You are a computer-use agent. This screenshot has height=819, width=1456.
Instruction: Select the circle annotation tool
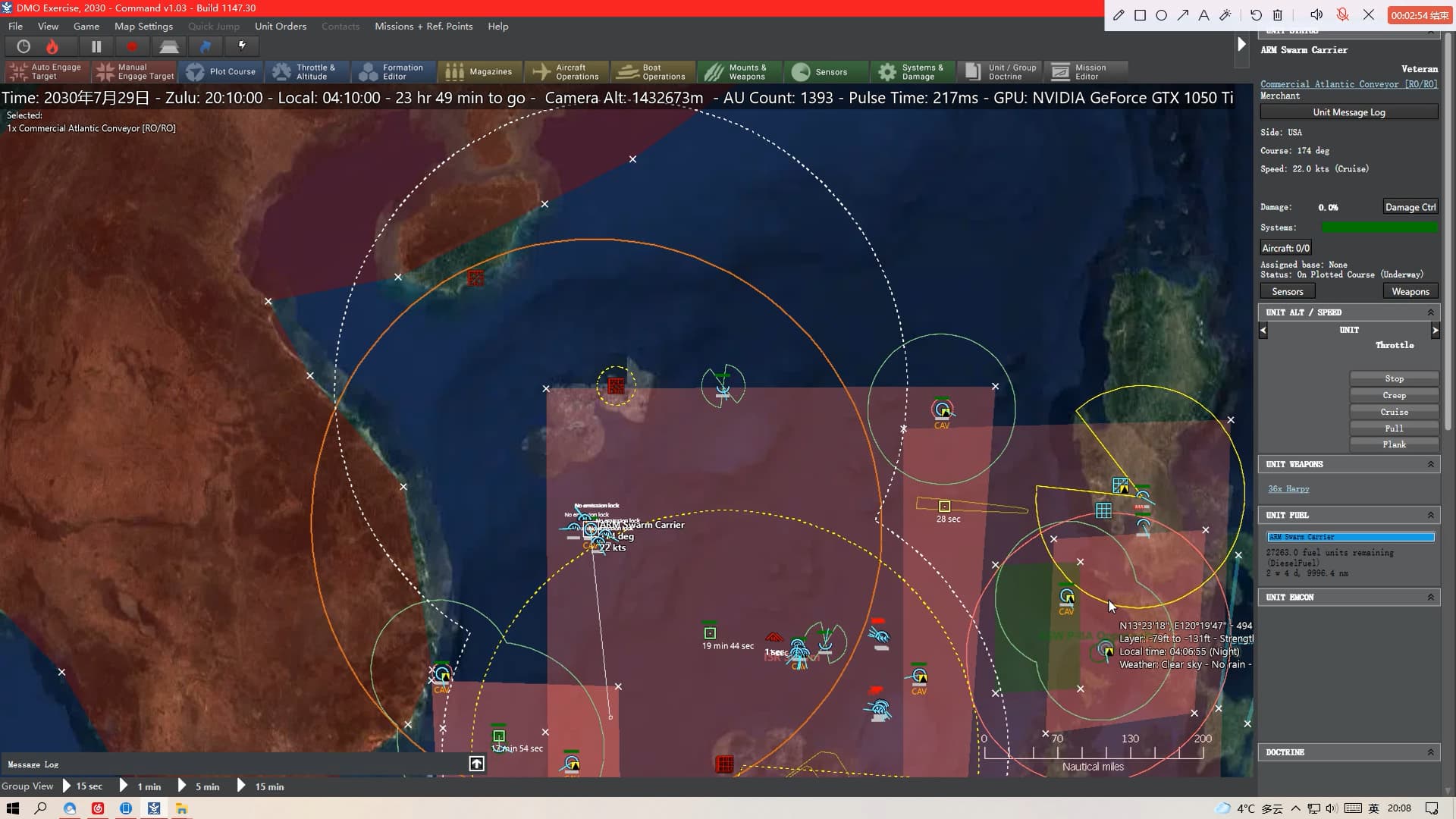1161,15
